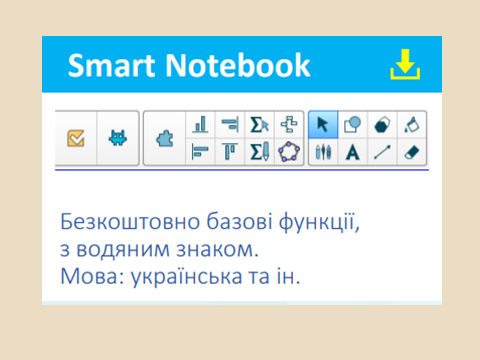Align objects to right edge
This screenshot has width=480, height=360.
(230, 124)
